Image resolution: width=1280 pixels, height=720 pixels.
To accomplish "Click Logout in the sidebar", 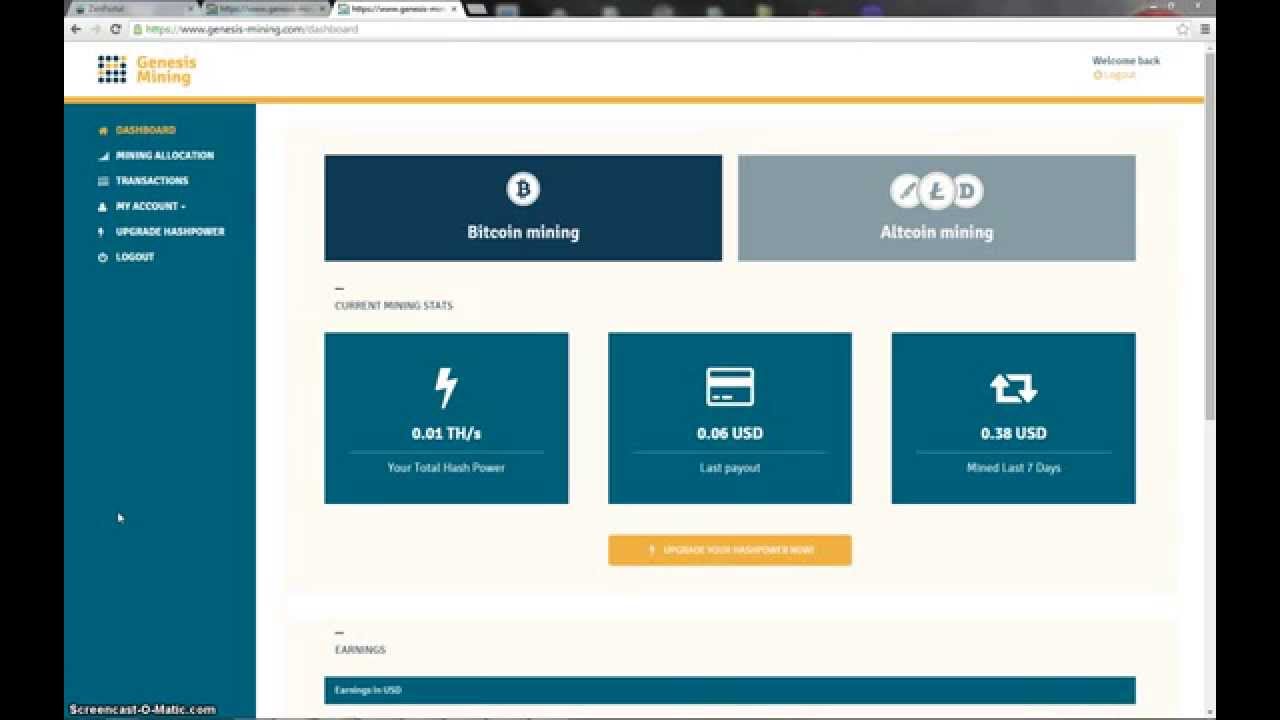I will (x=125, y=257).
